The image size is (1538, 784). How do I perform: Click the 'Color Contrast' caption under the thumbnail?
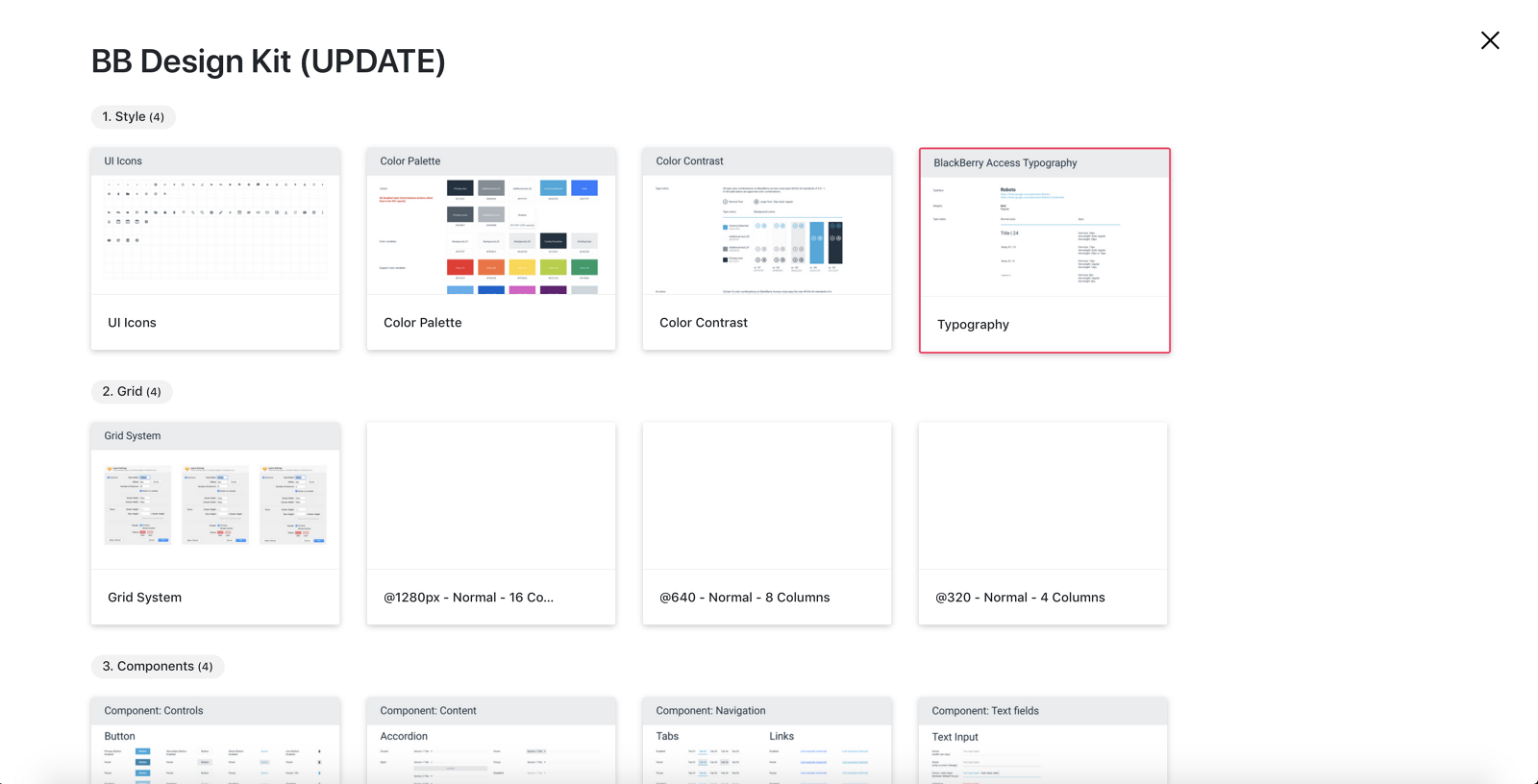pyautogui.click(x=704, y=323)
